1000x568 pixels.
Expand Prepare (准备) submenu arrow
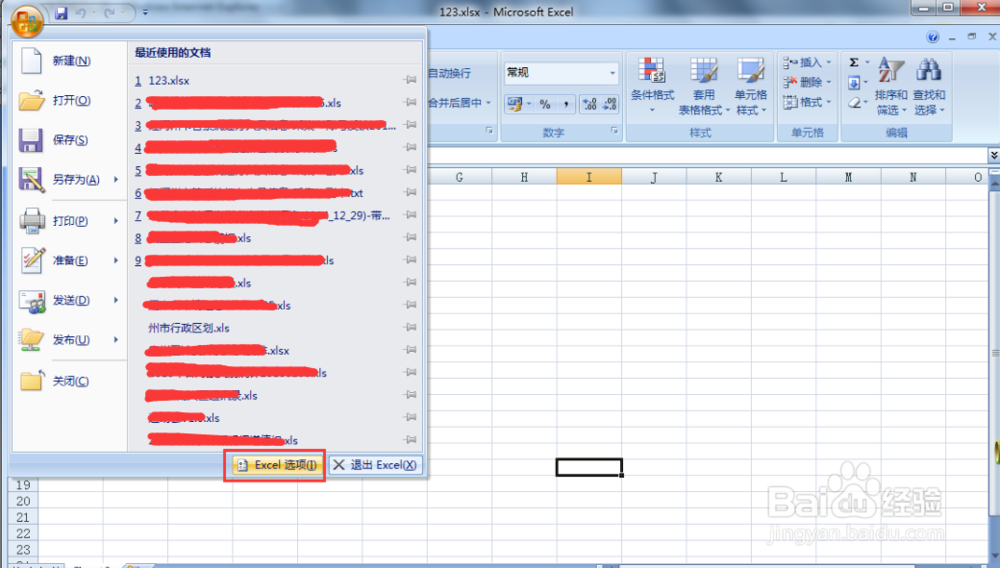(x=116, y=260)
